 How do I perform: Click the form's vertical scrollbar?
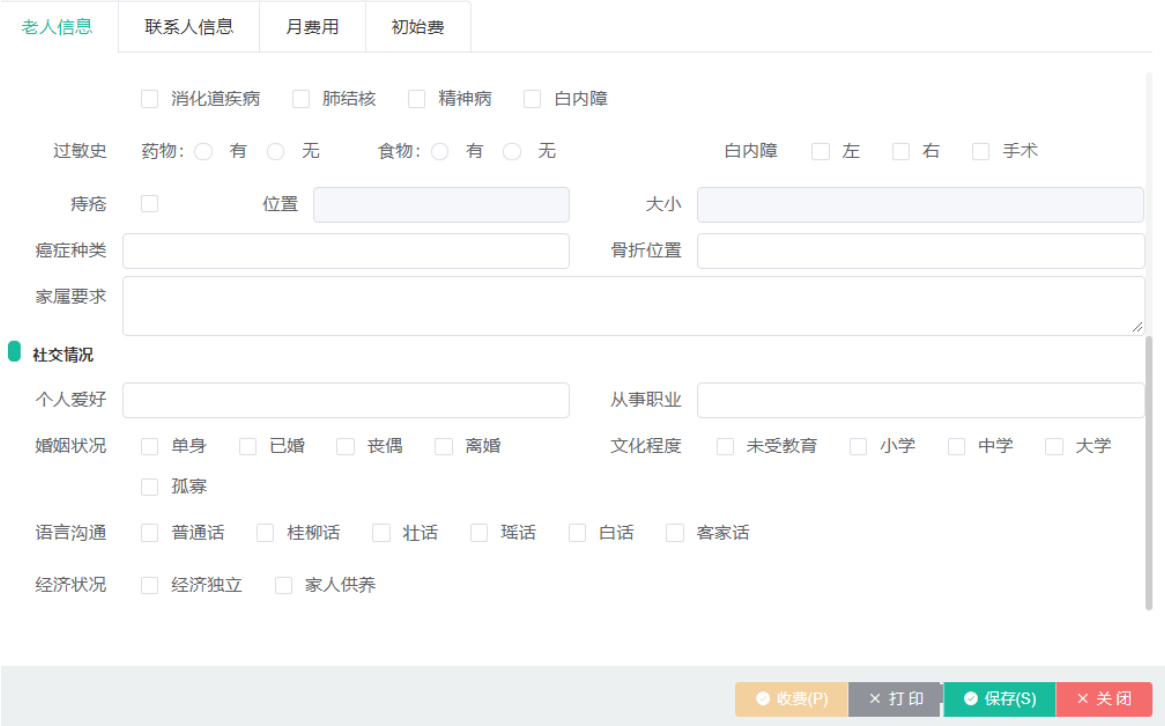(x=1149, y=473)
